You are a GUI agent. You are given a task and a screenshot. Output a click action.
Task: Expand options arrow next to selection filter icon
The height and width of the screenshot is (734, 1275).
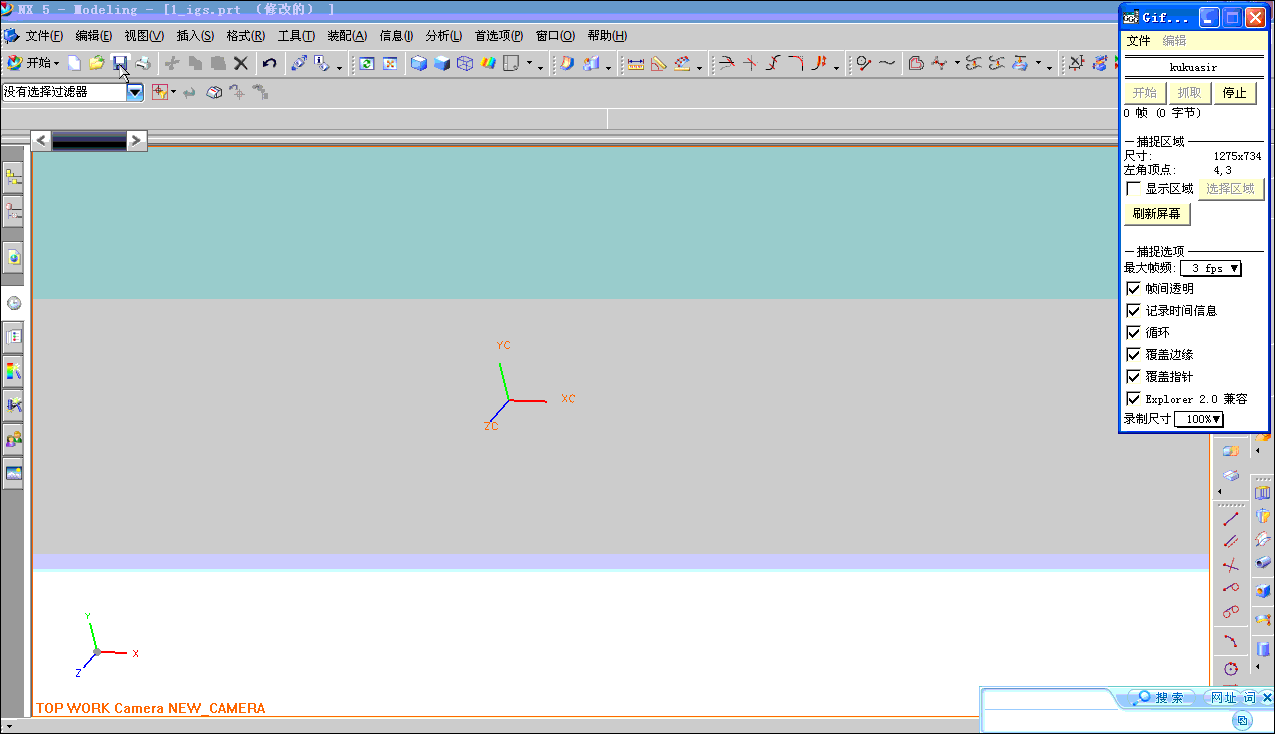click(x=174, y=92)
